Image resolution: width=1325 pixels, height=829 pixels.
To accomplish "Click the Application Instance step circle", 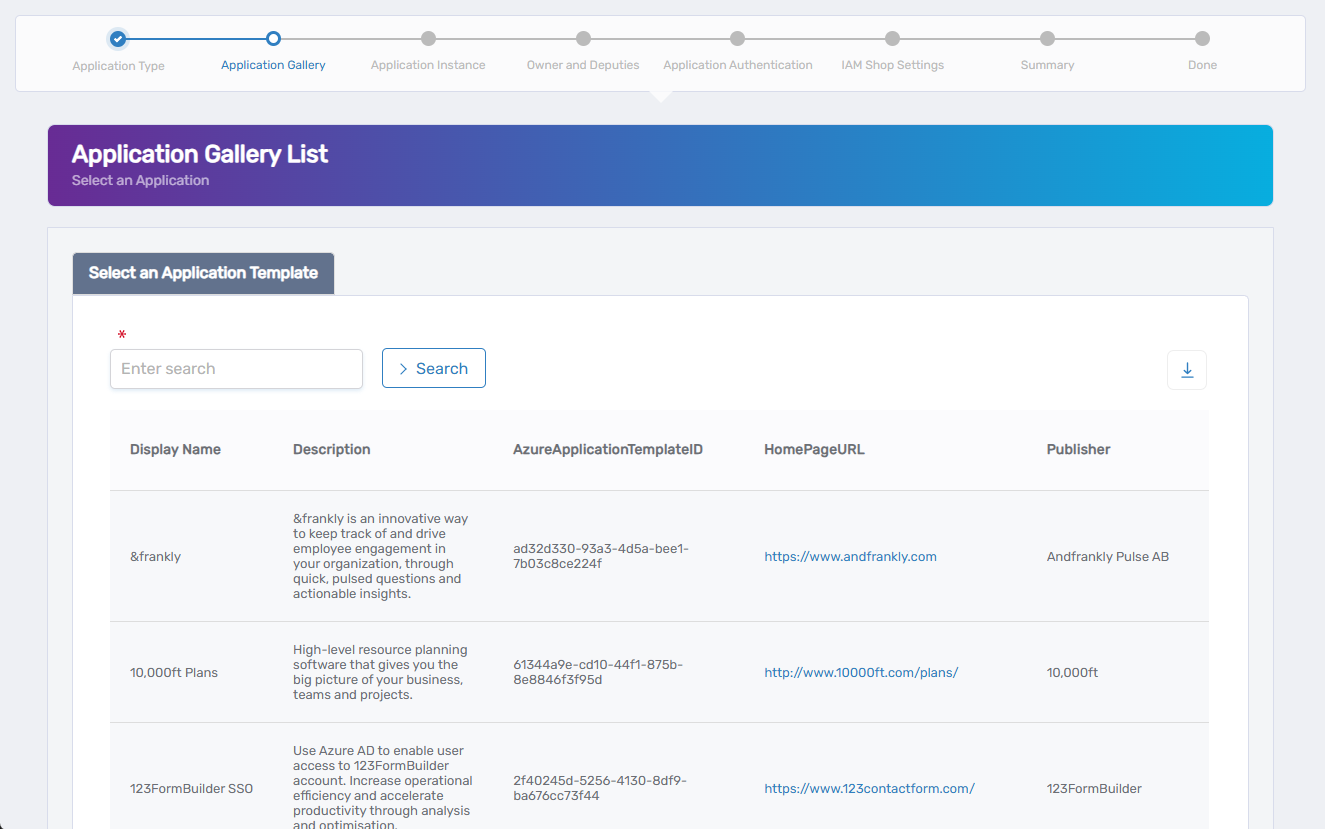I will coord(427,39).
